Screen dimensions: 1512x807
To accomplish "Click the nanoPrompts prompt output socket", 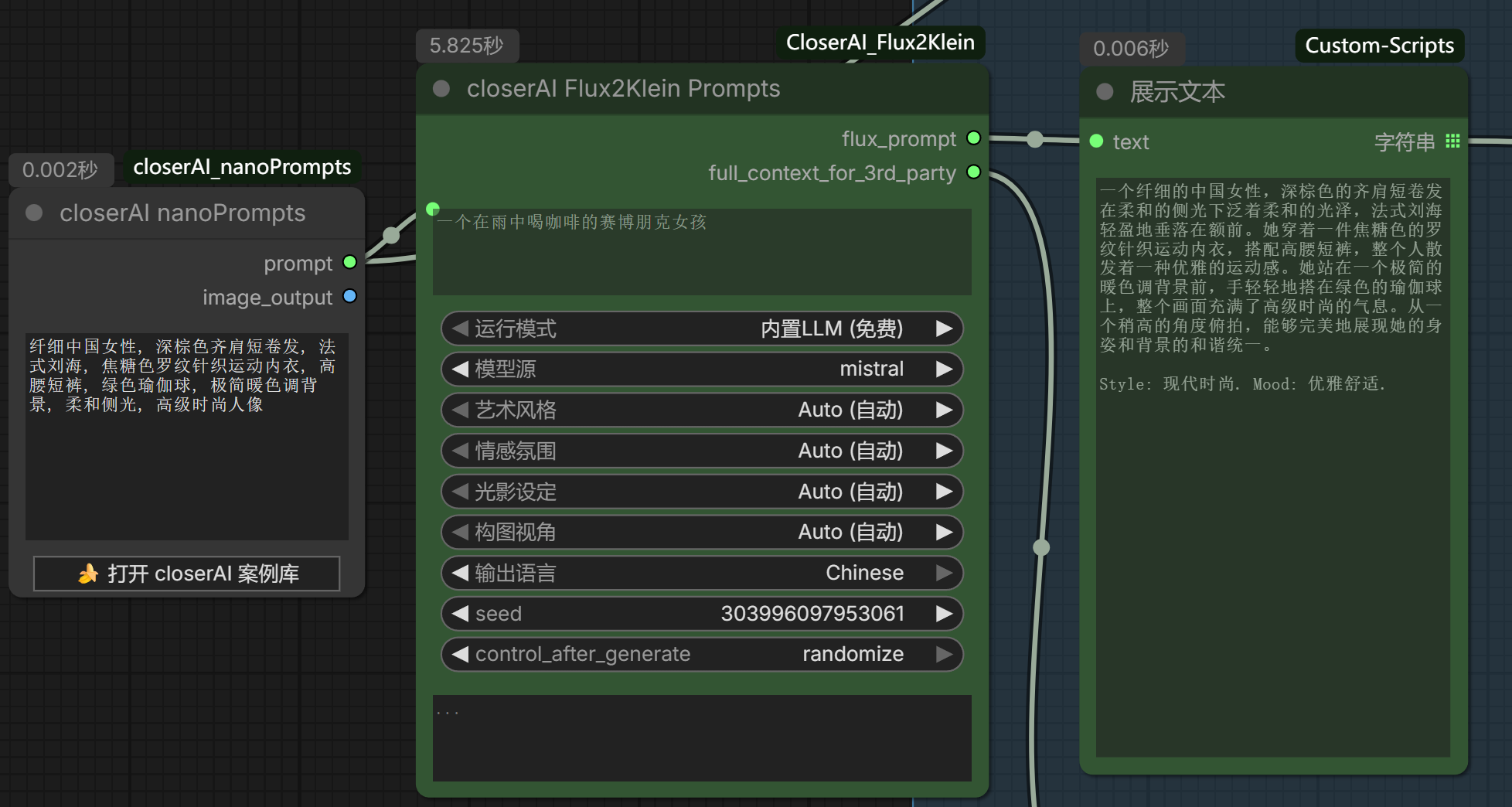I will point(349,263).
